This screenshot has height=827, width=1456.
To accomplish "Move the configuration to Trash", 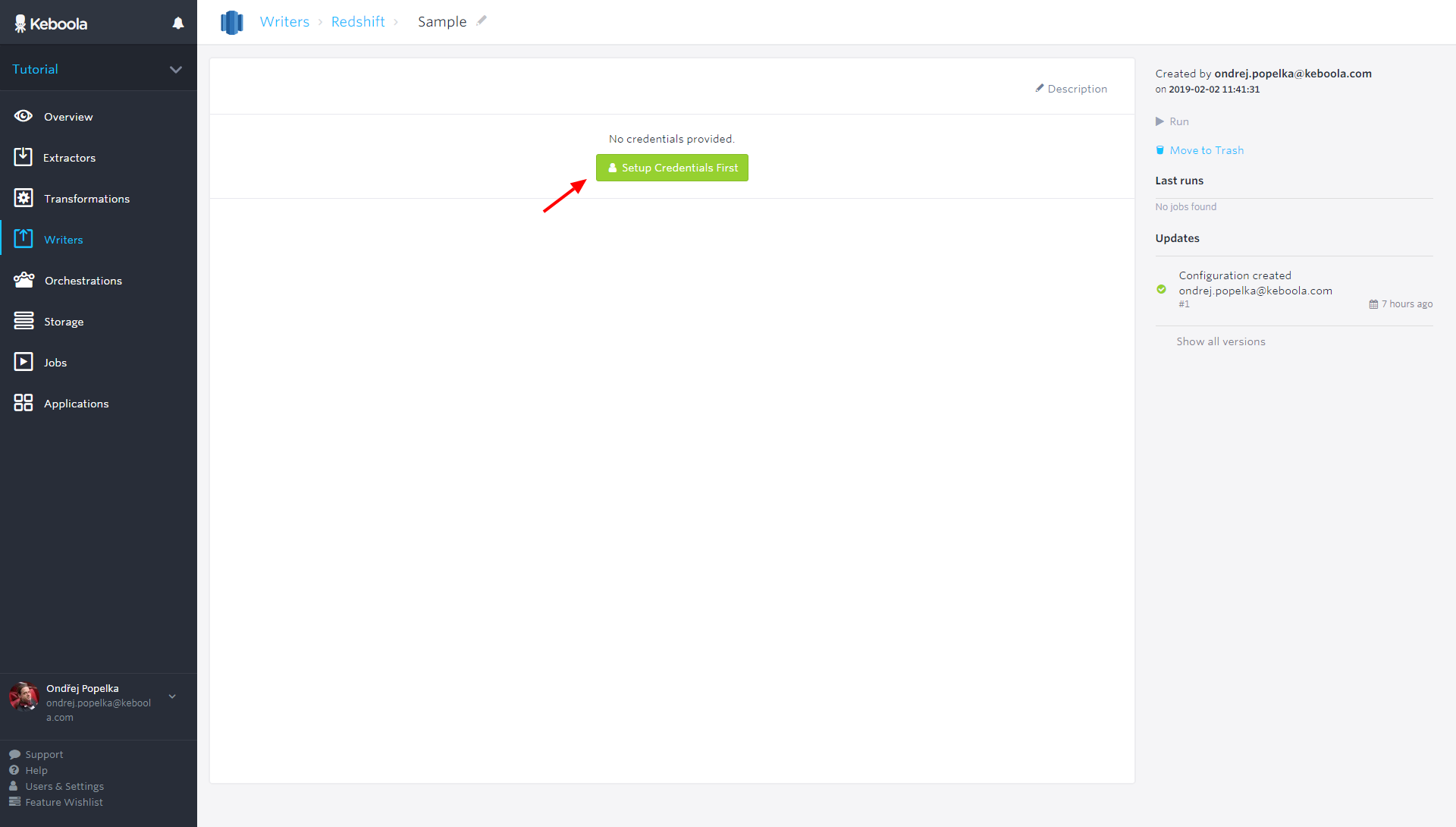I will (x=1206, y=149).
